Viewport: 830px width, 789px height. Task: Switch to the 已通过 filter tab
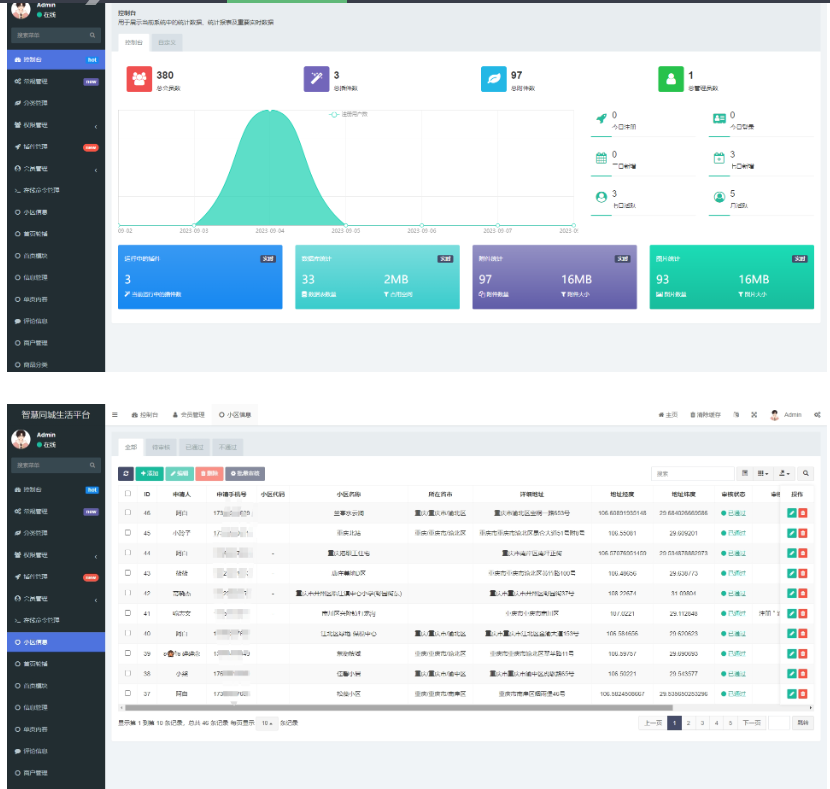tap(193, 447)
